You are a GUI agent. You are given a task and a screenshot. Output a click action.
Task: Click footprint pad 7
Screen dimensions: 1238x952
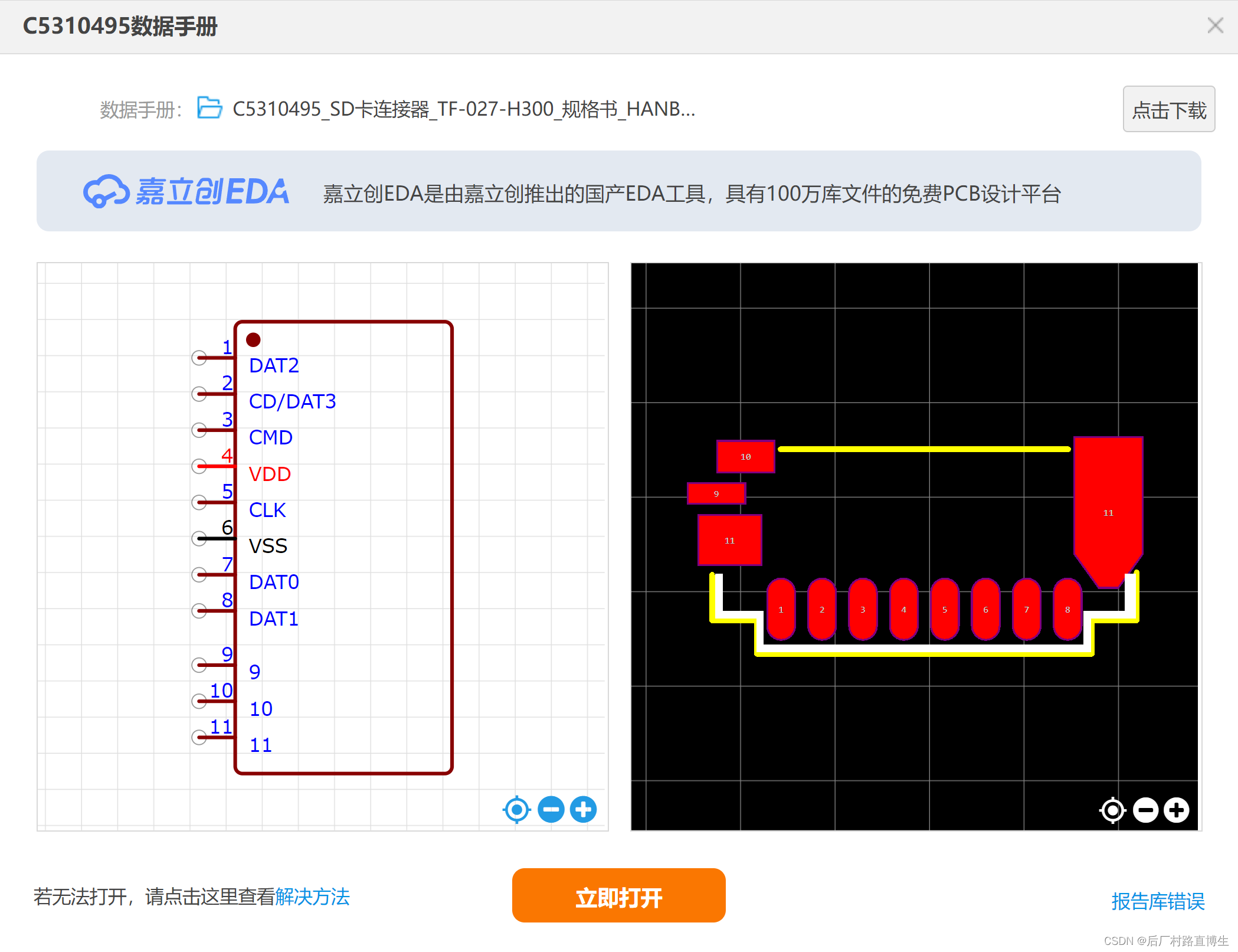[1027, 609]
